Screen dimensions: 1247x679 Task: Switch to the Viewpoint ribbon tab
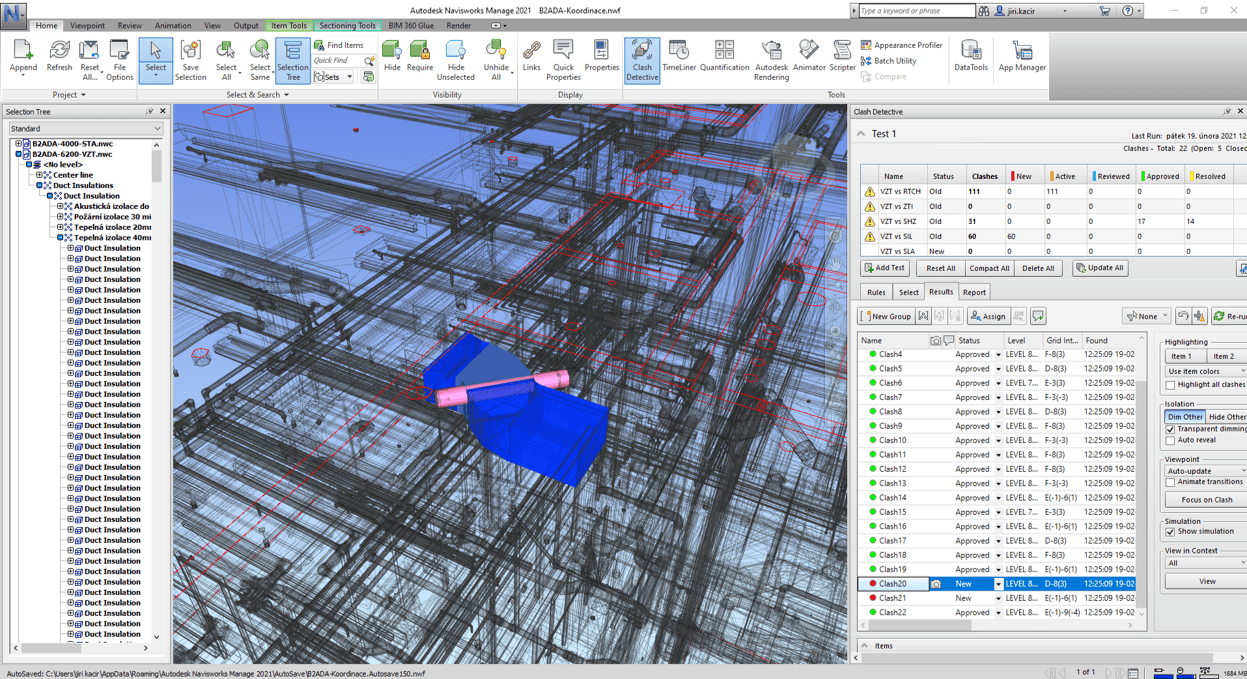(x=87, y=26)
